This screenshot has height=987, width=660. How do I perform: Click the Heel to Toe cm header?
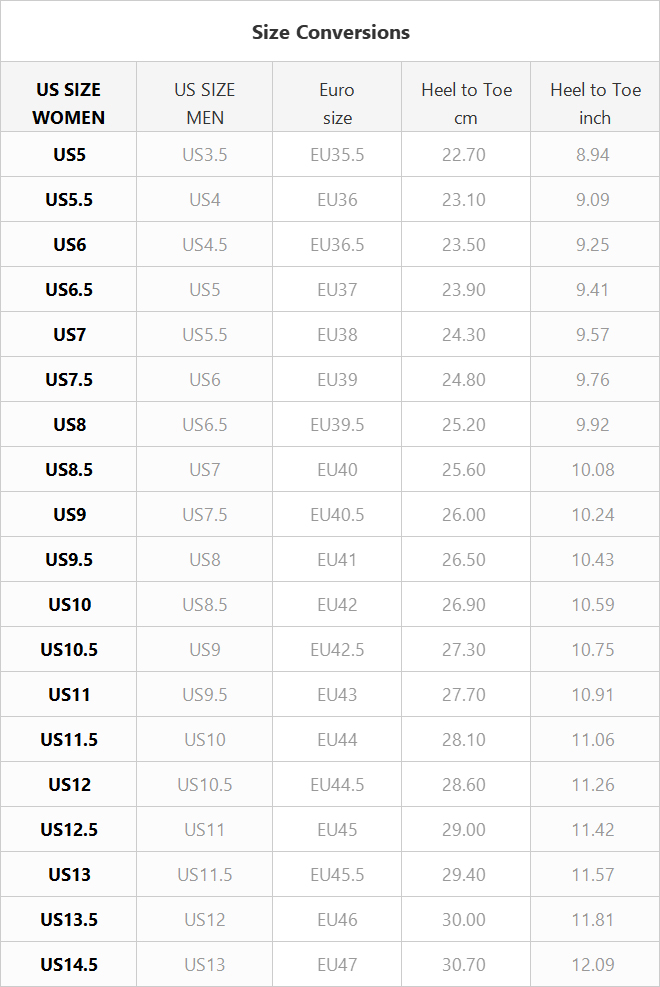pyautogui.click(x=466, y=103)
